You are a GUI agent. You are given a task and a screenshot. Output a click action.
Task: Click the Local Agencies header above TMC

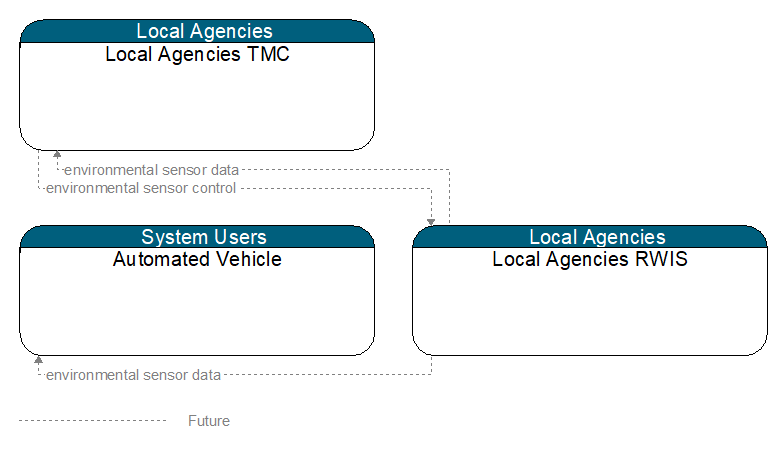204,31
